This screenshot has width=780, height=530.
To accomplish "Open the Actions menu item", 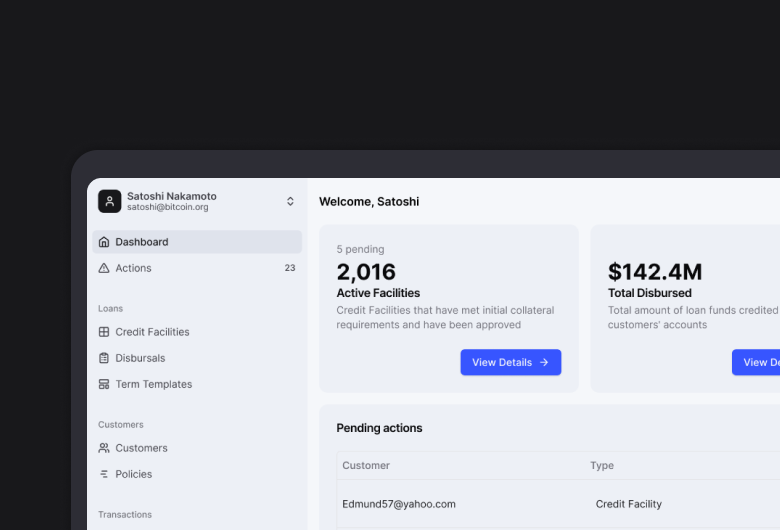I will [x=134, y=268].
